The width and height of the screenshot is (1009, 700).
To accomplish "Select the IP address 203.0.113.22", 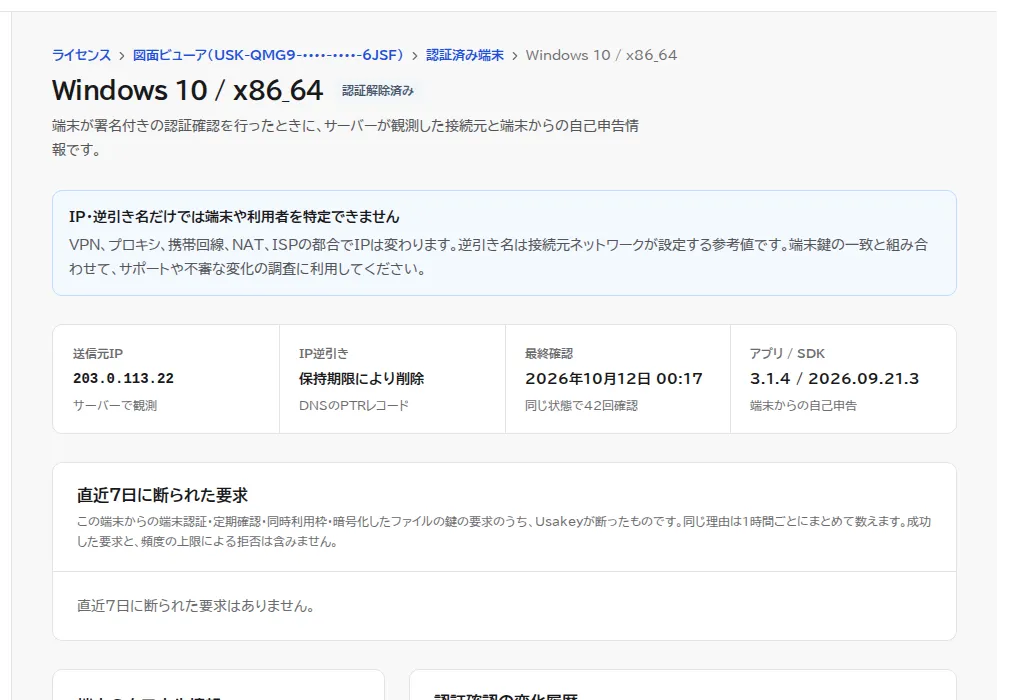I will [124, 378].
